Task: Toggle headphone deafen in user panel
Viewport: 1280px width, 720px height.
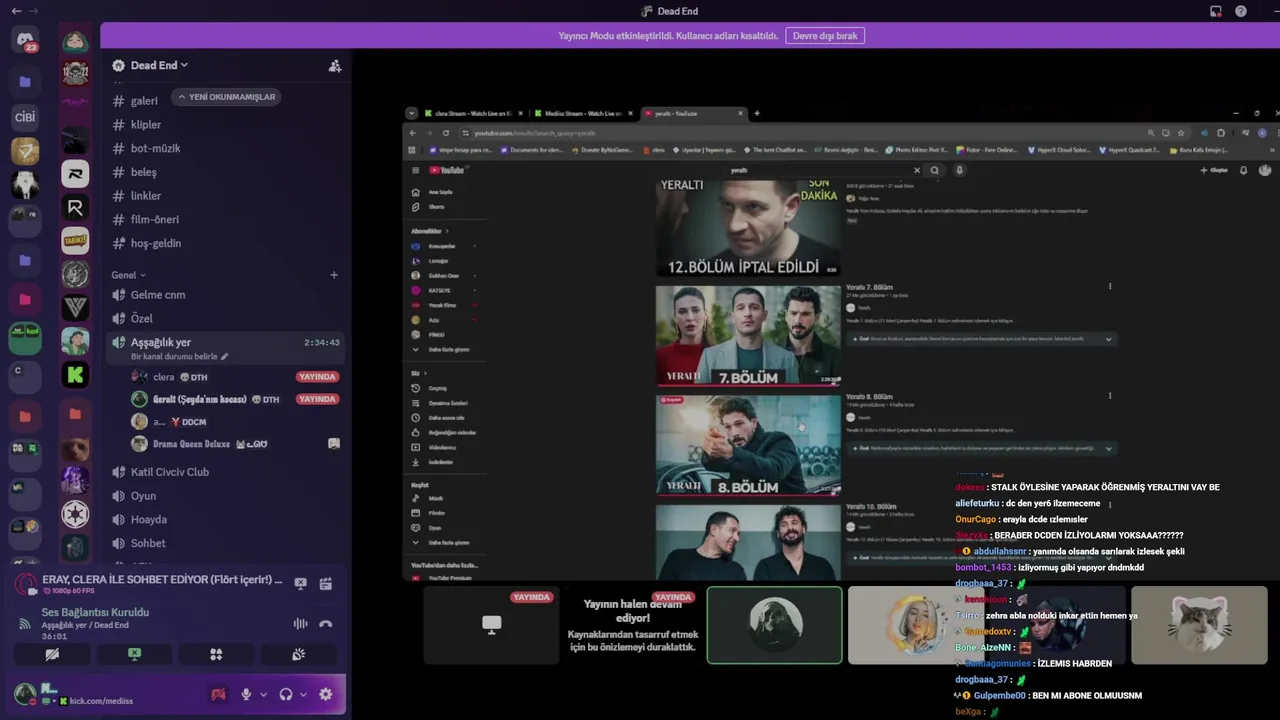Action: click(x=286, y=694)
